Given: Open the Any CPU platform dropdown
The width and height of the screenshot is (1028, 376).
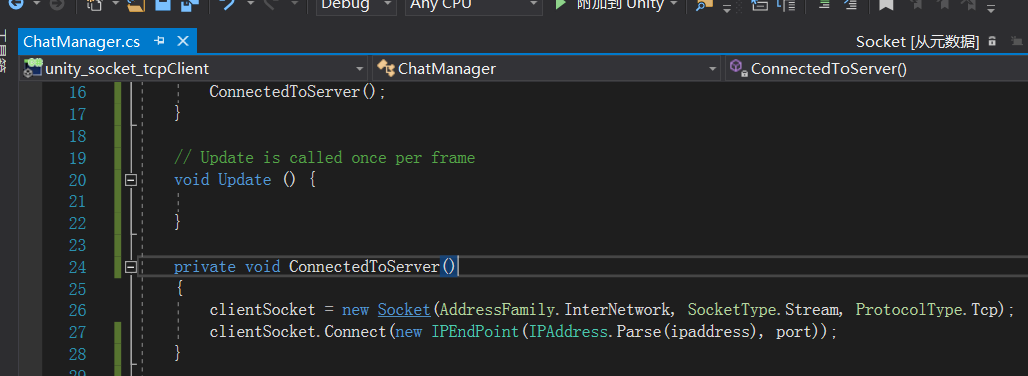Looking at the screenshot, I should [473, 5].
